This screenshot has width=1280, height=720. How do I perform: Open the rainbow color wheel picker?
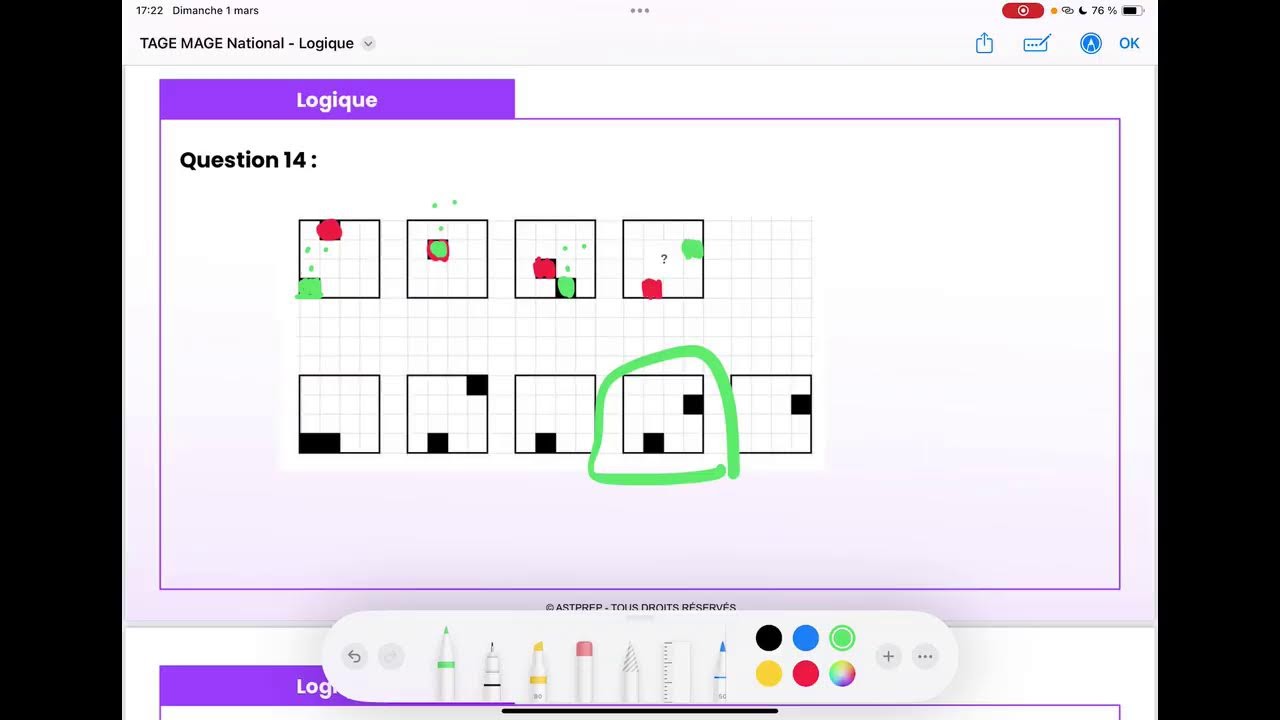[843, 674]
